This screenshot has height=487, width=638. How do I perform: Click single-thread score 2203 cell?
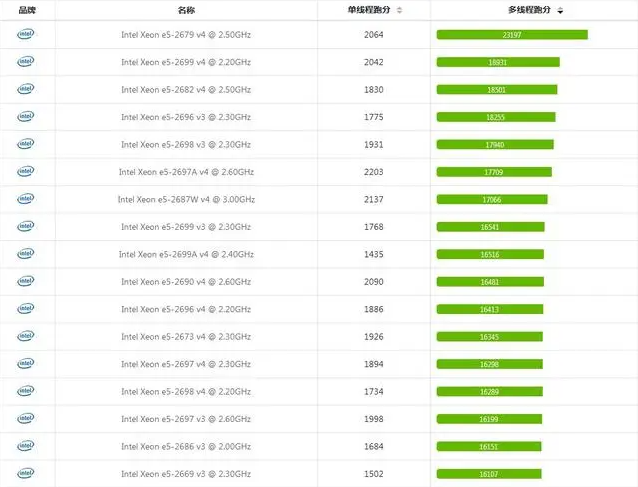(374, 172)
